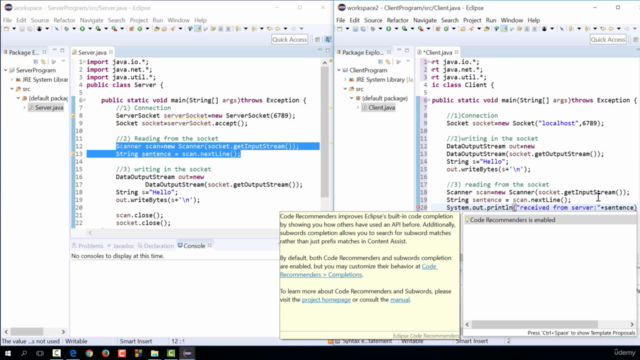Open perspective icon beside Server Quick Access
Image resolution: width=640 pixels, height=360 pixels.
coord(318,39)
